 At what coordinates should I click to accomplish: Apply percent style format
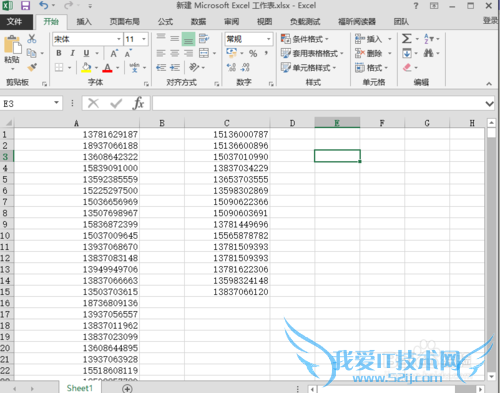click(x=253, y=53)
